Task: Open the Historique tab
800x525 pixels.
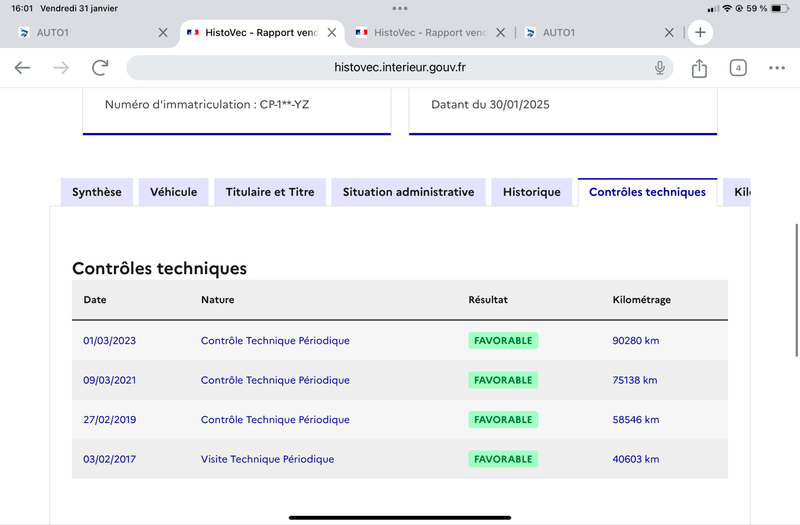Action: tap(532, 192)
